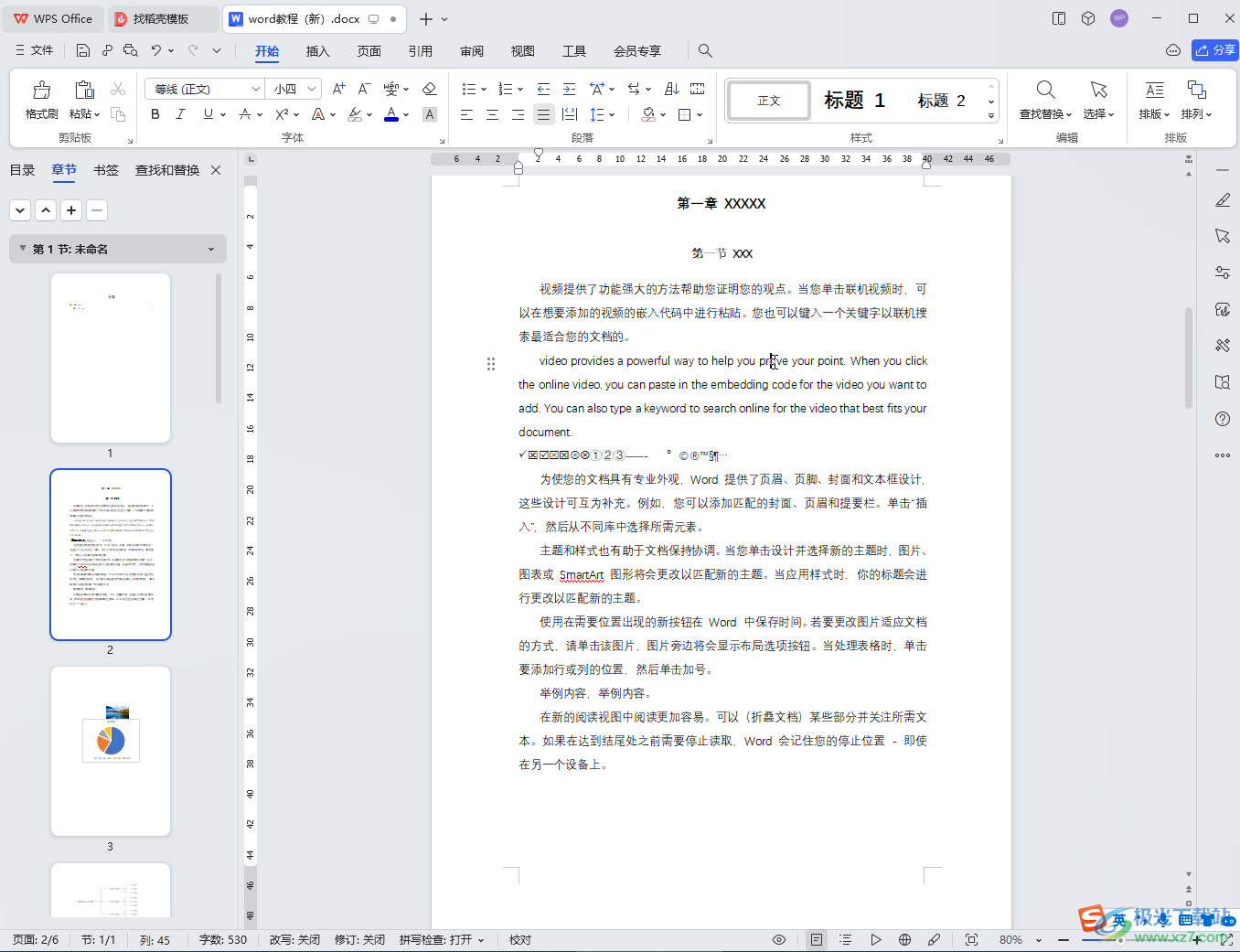Toggle character shading (gray A)
The image size is (1240, 952).
point(430,114)
